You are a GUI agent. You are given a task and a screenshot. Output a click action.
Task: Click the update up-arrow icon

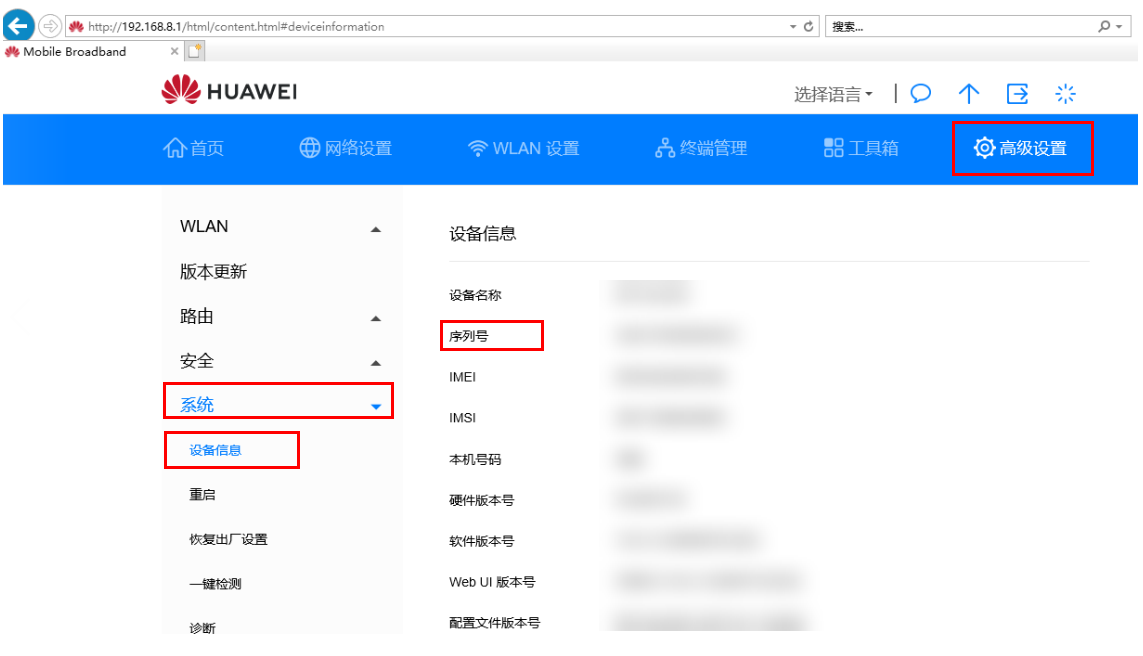tap(968, 94)
